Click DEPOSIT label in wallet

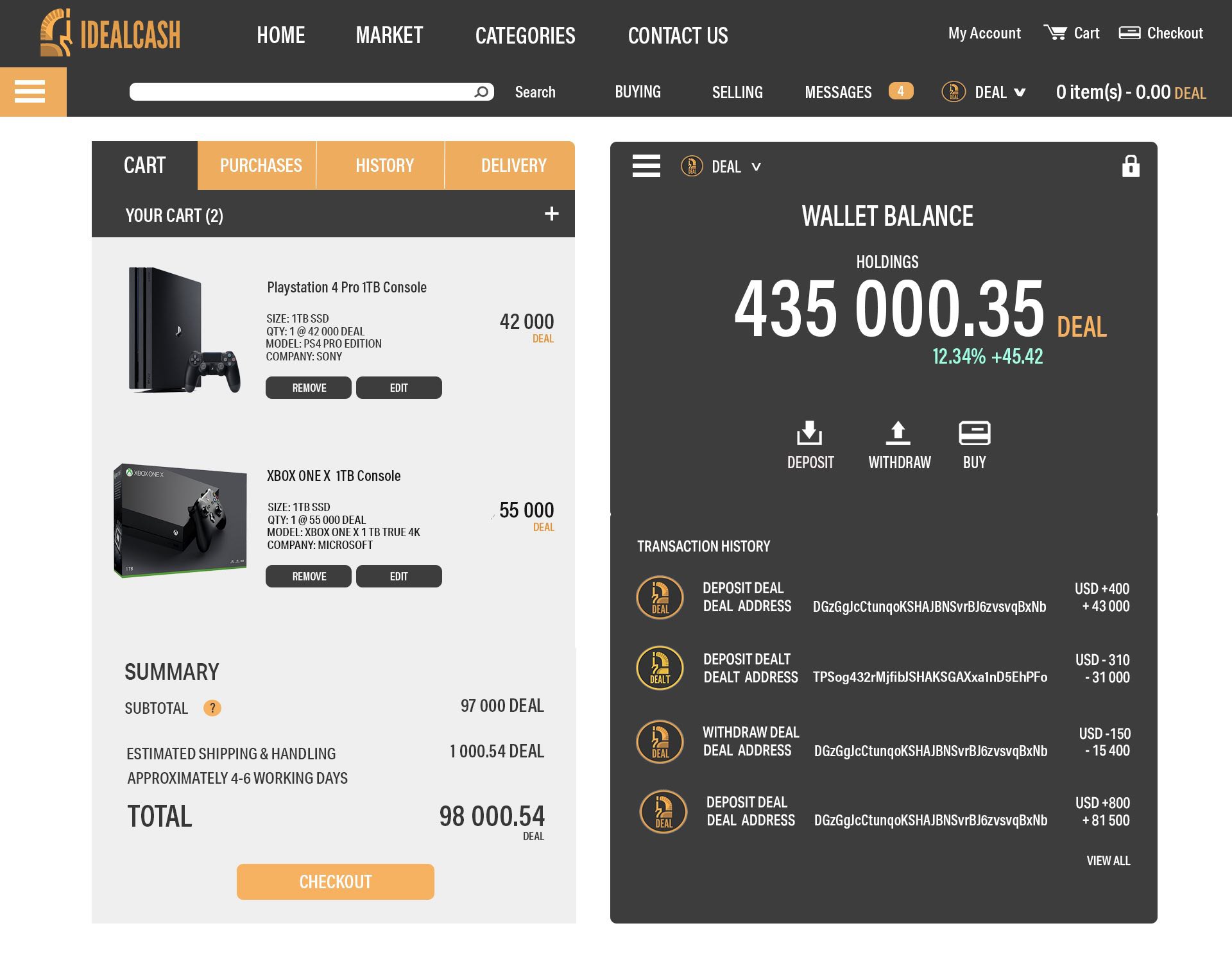coord(810,462)
